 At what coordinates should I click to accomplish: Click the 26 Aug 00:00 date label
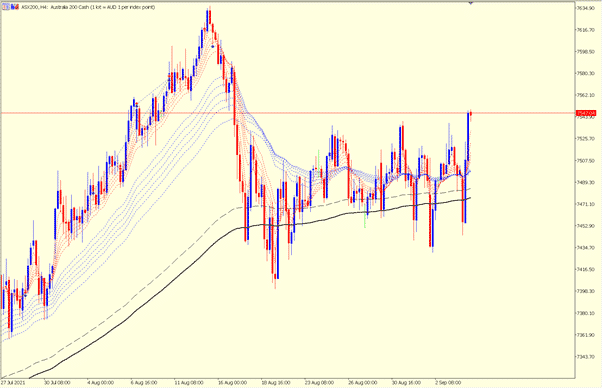click(363, 383)
